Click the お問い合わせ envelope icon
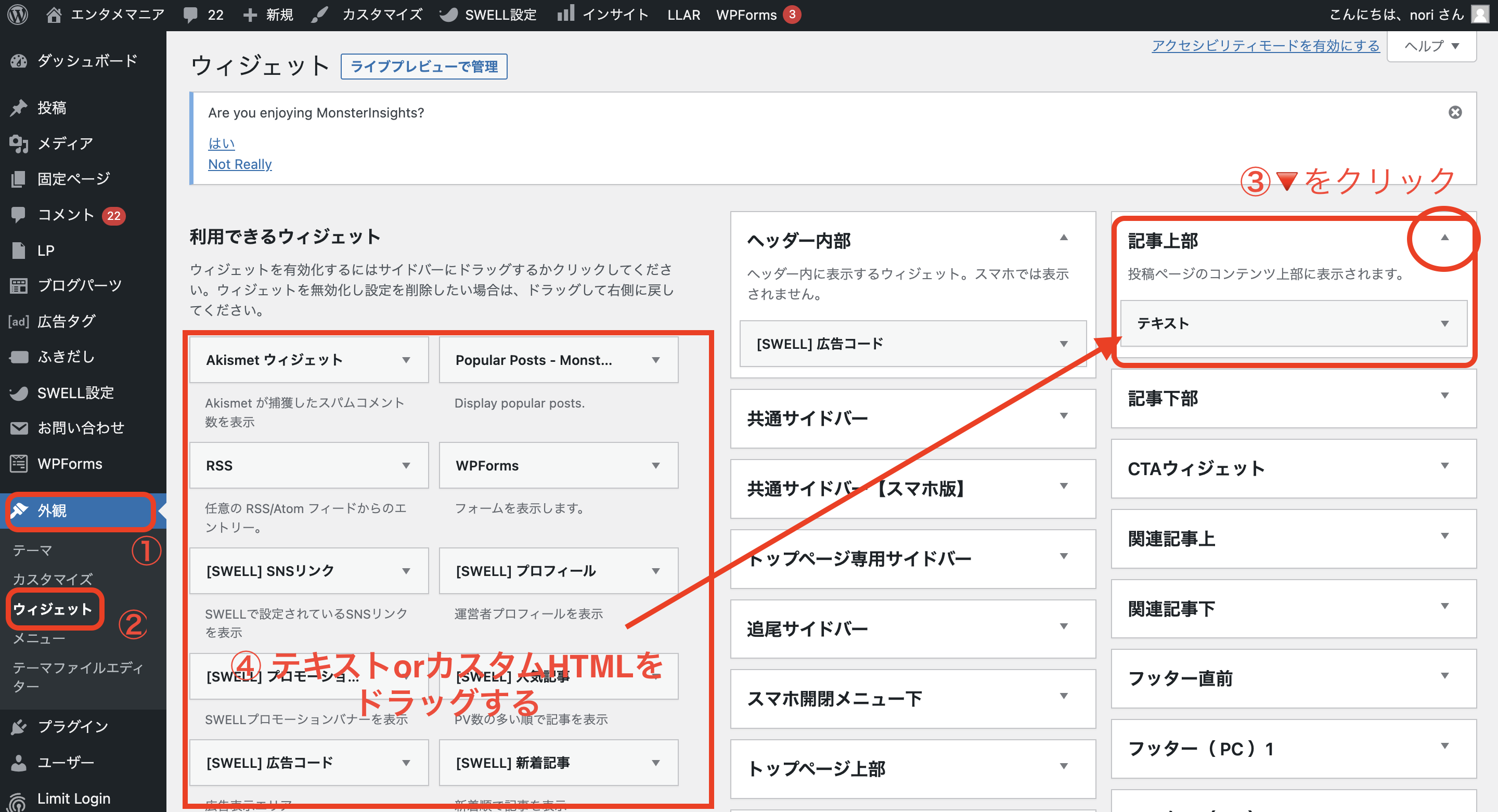This screenshot has height=812, width=1498. pyautogui.click(x=19, y=428)
